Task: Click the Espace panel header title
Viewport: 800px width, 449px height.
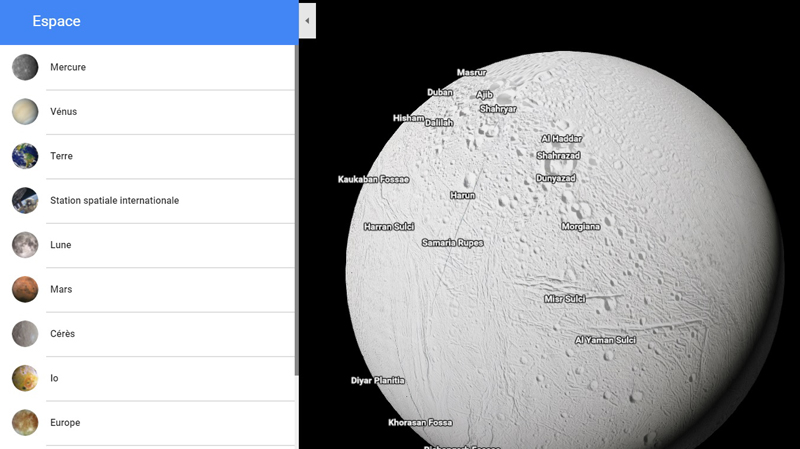Action: 56,21
